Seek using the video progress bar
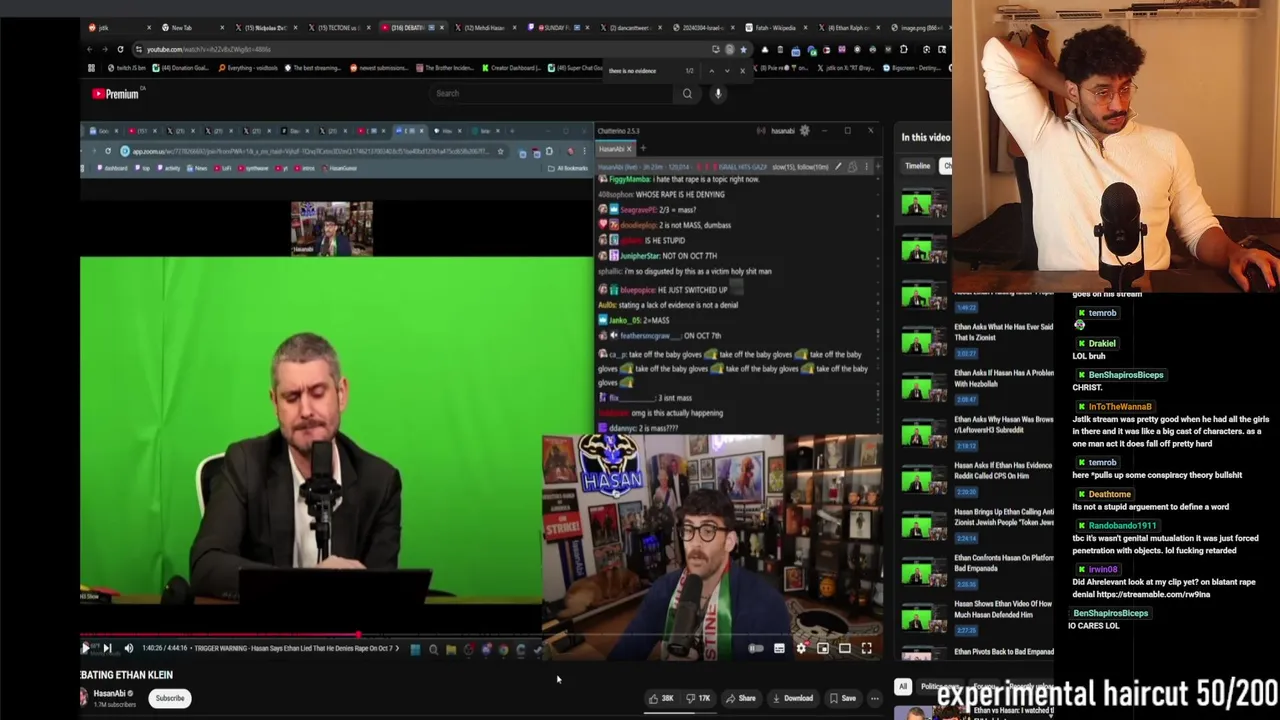The width and height of the screenshot is (1280, 720). [481, 635]
